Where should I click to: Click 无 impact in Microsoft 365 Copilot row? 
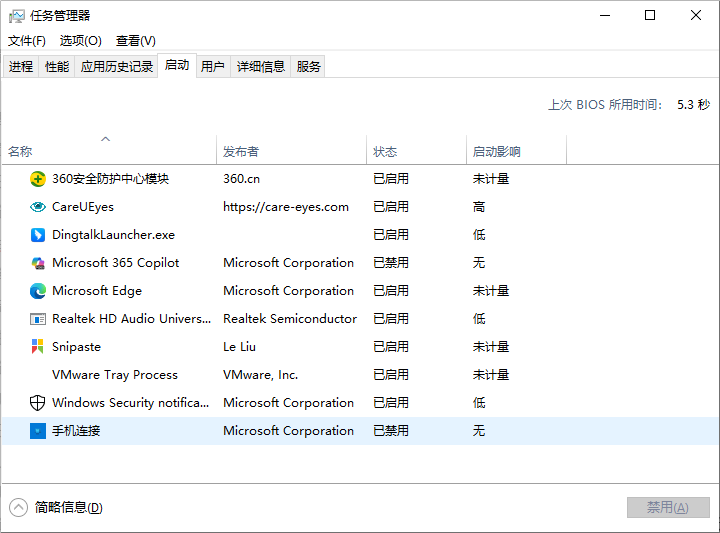(x=479, y=263)
